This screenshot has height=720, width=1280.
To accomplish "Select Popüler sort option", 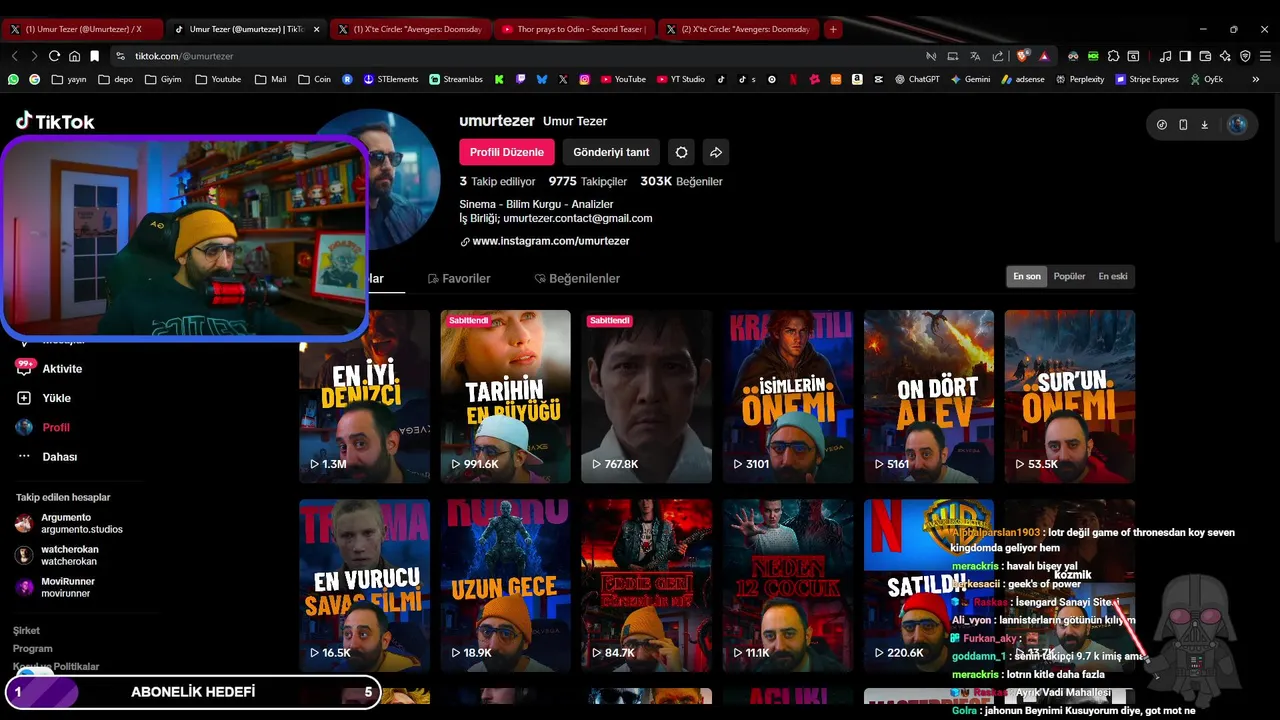I will tap(1069, 276).
